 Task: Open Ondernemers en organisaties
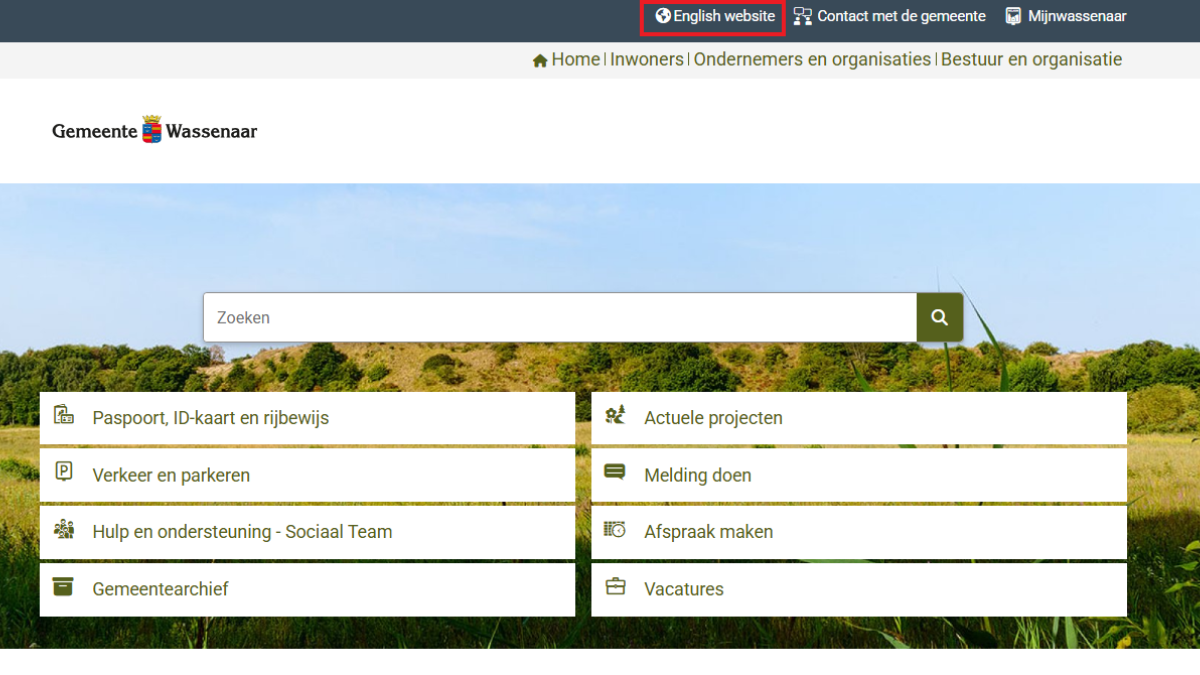811,60
